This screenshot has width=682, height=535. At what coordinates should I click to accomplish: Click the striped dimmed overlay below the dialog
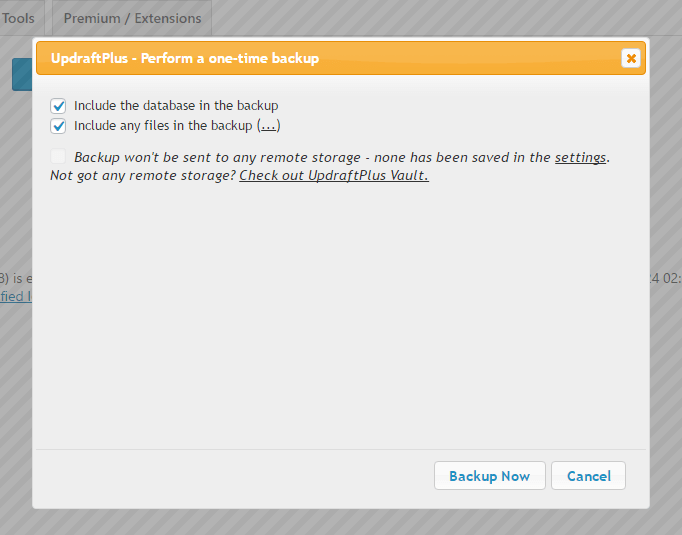pos(341,522)
